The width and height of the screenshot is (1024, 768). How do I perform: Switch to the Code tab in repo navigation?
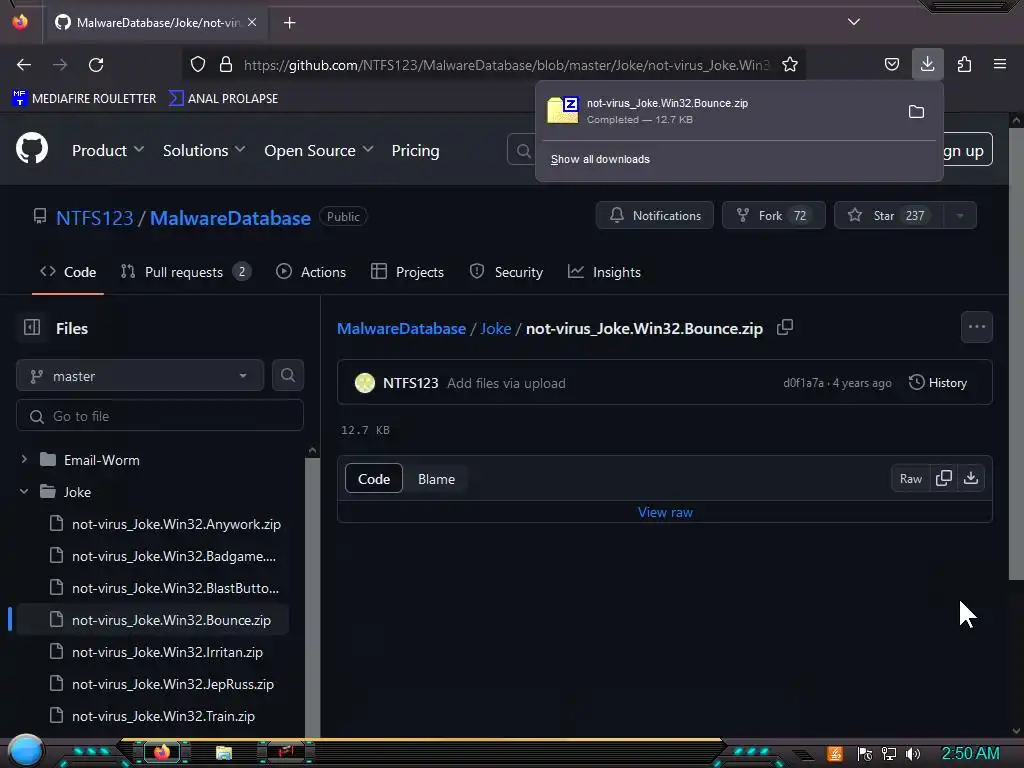(x=68, y=272)
